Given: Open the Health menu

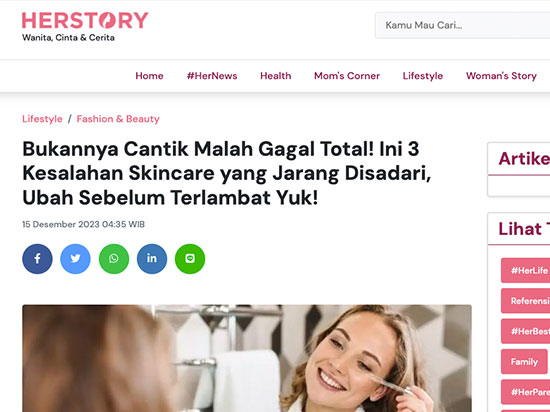Looking at the screenshot, I should pyautogui.click(x=276, y=76).
